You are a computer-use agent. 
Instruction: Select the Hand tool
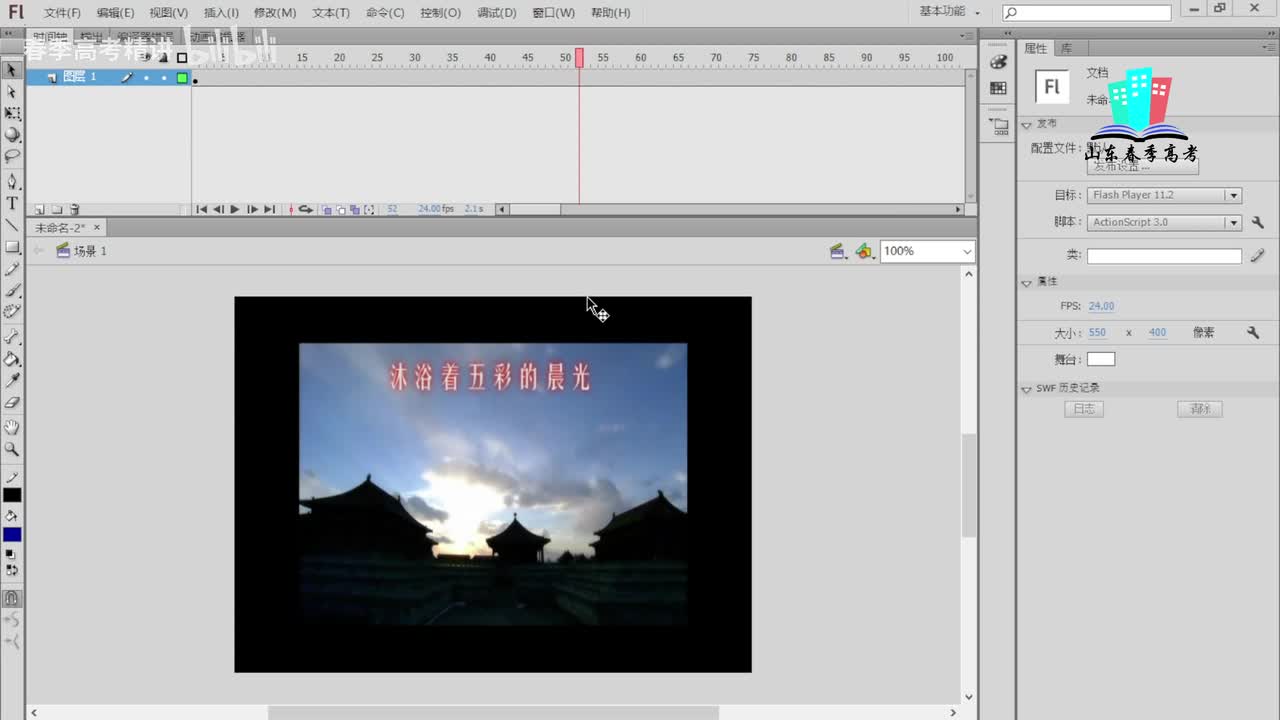point(12,428)
